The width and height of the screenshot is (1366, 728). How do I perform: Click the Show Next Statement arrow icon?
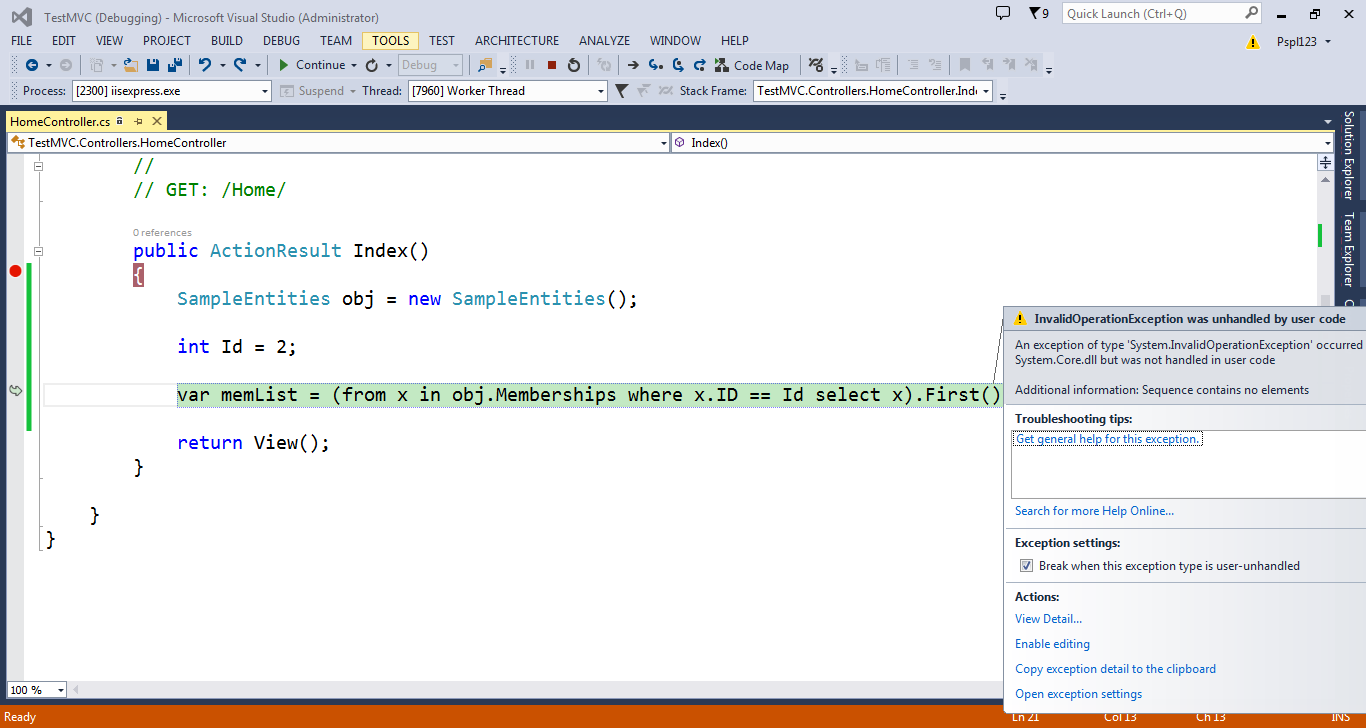coord(633,65)
